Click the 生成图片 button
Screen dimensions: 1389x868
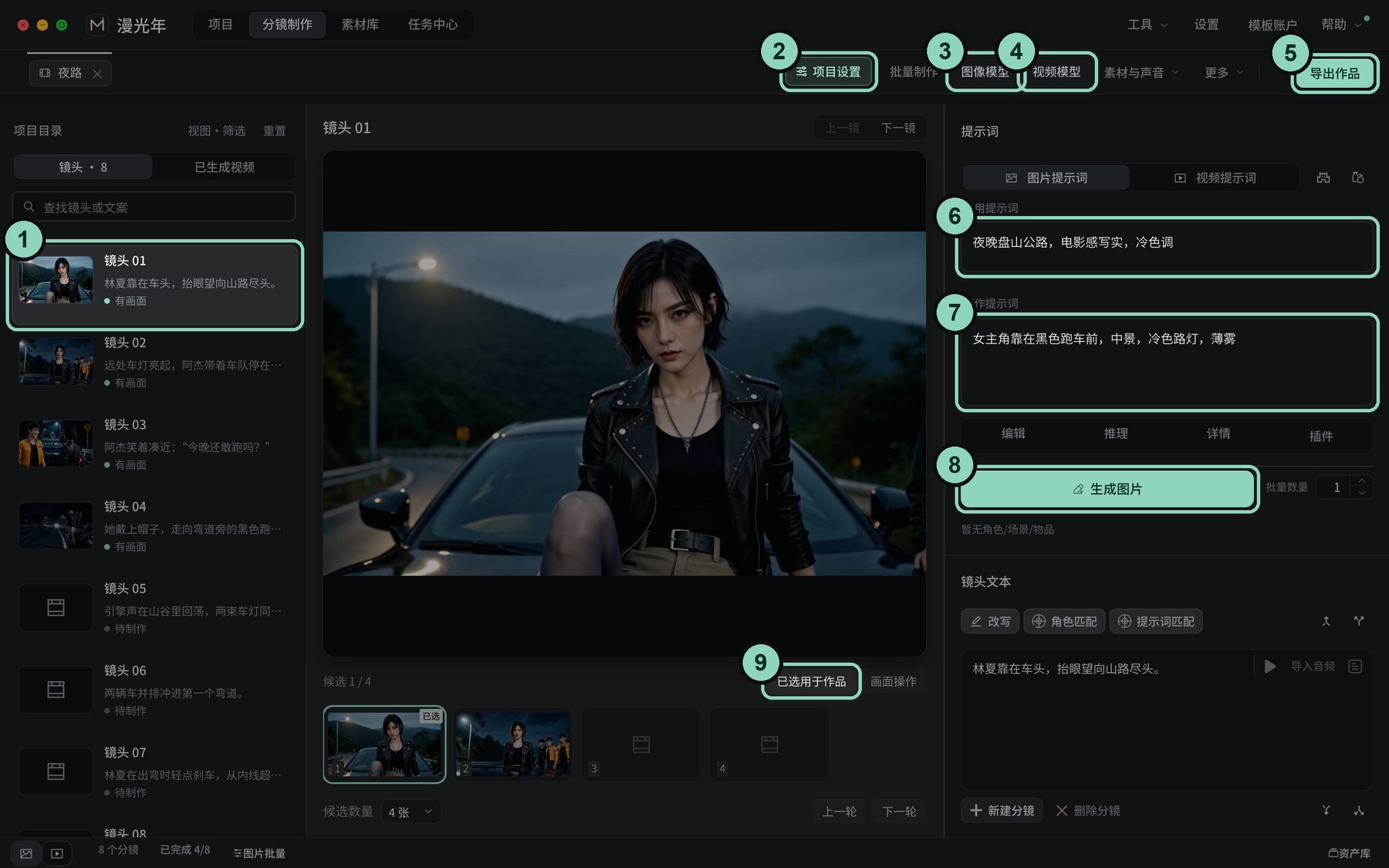1107,489
